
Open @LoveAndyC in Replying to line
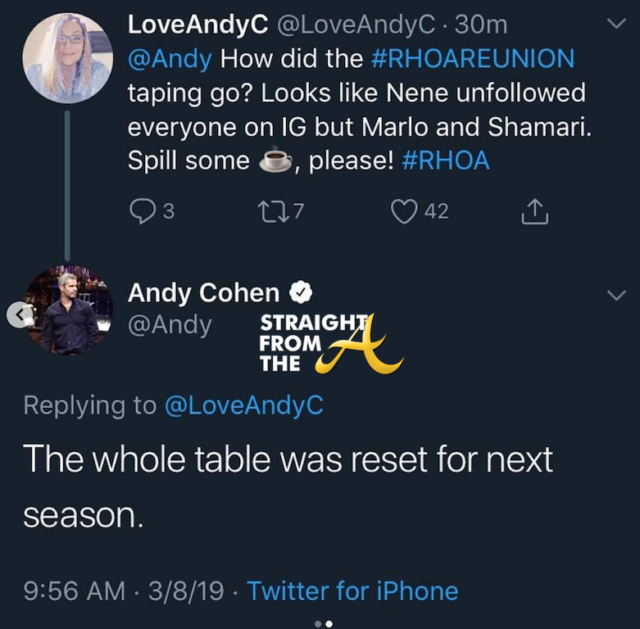[245, 405]
